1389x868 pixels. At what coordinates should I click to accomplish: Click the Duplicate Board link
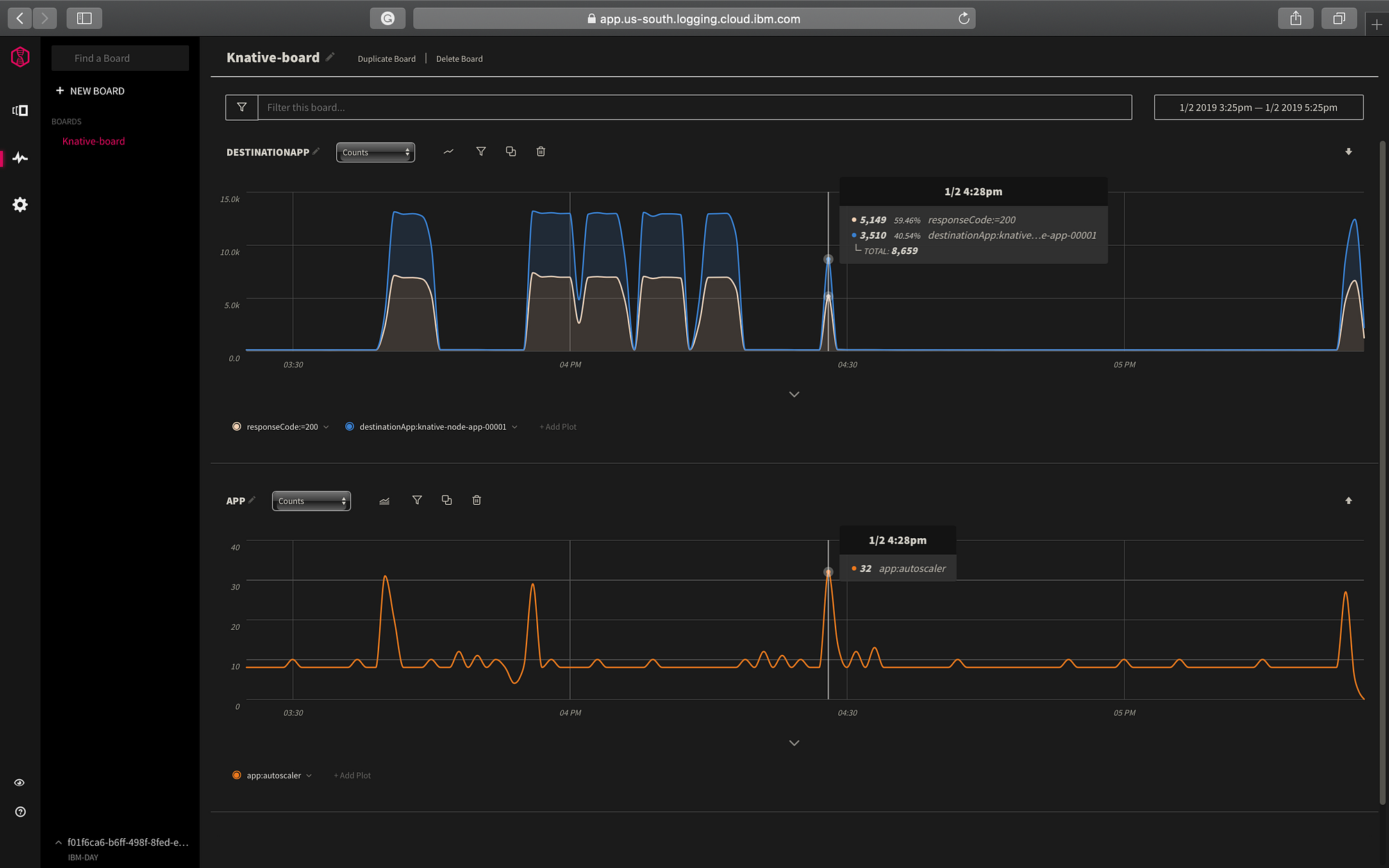(387, 59)
